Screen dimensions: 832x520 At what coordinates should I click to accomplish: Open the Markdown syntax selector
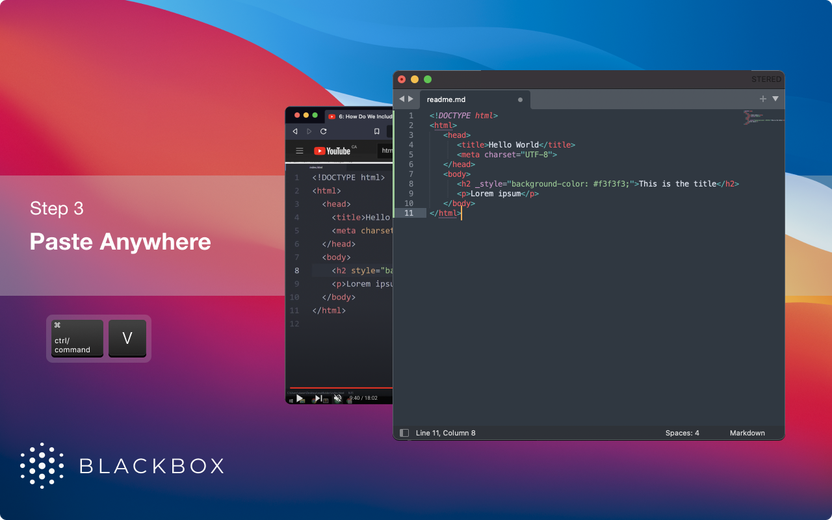[x=747, y=433]
